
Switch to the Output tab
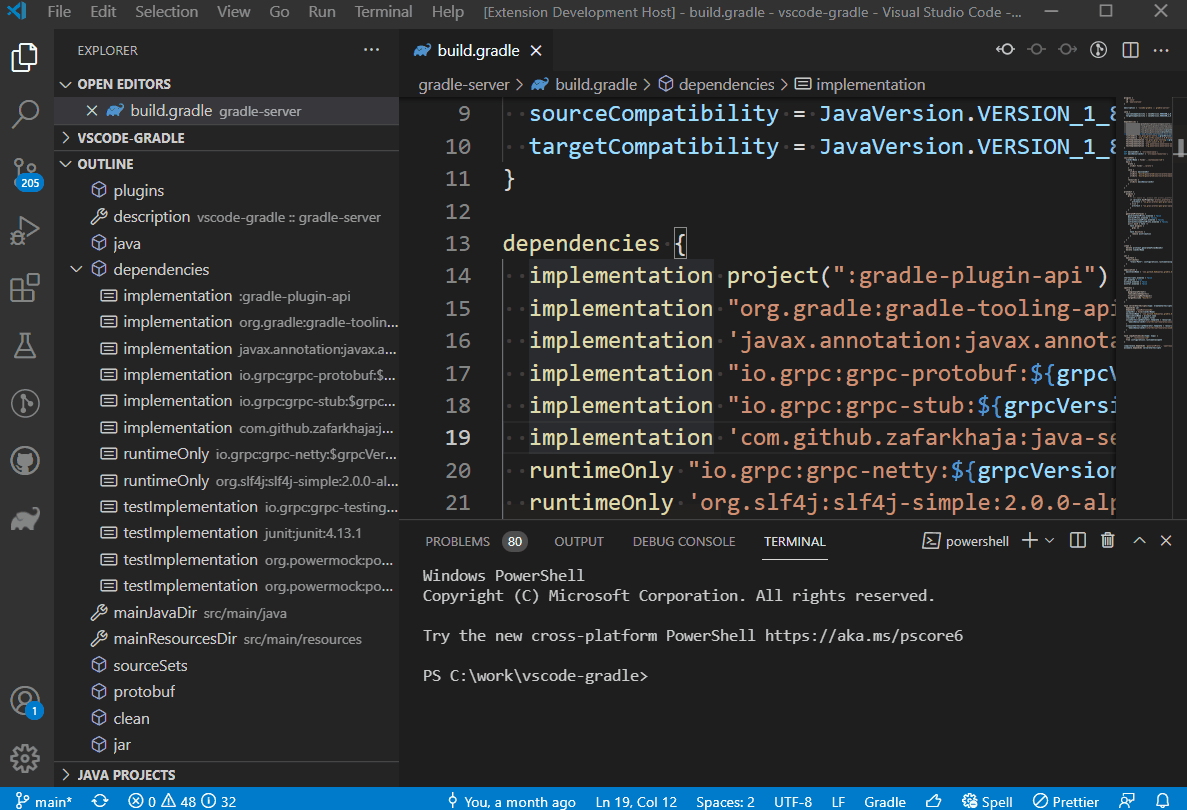[579, 541]
